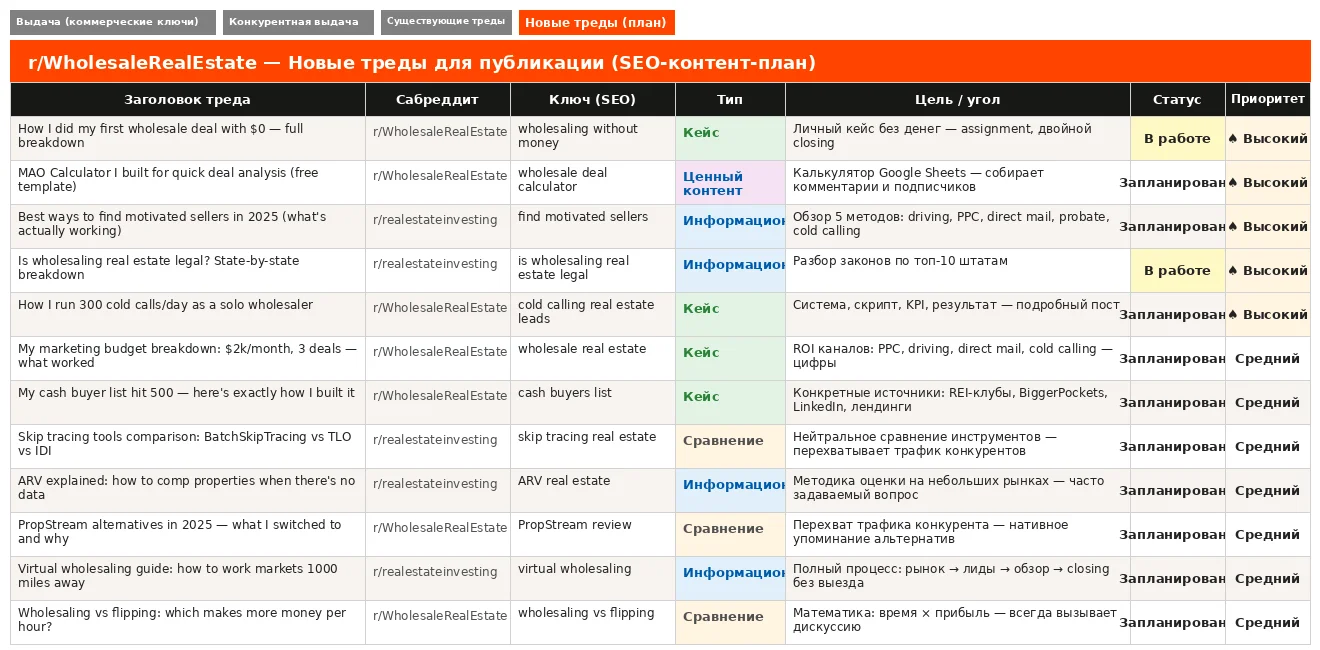This screenshot has height=650, width=1320.
Task: Click 'В работе' status in first deal row
Action: pyautogui.click(x=1177, y=139)
